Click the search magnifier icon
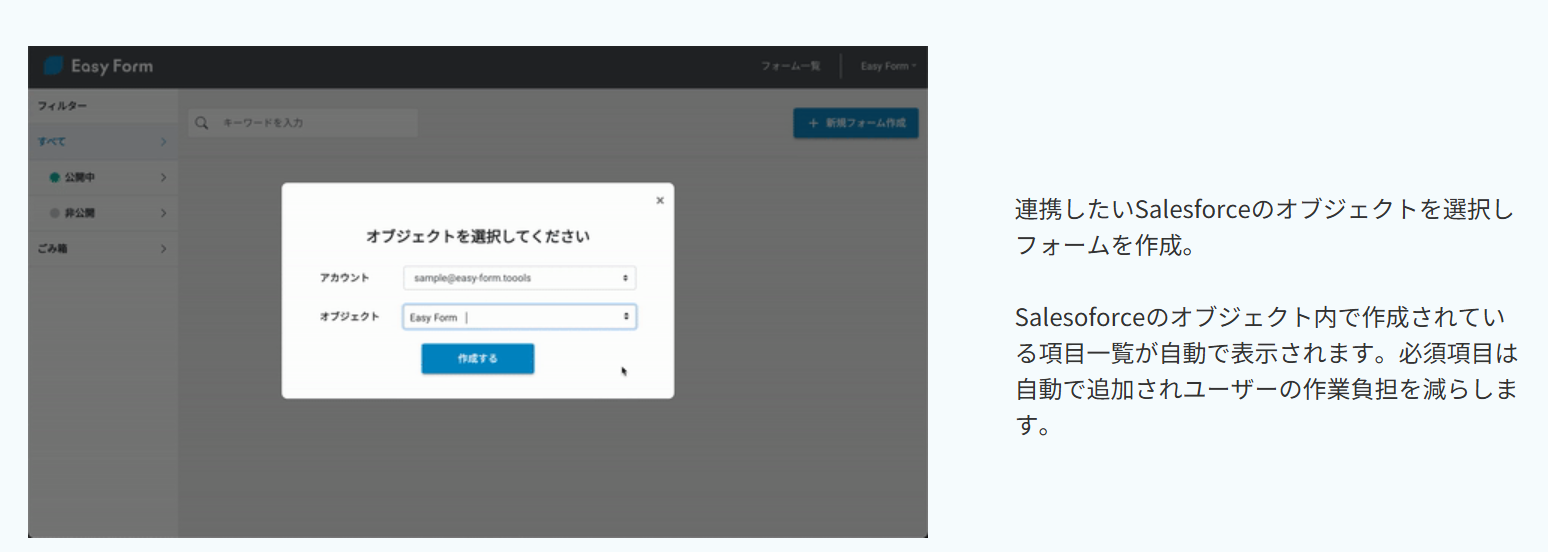1548x552 pixels. point(201,123)
